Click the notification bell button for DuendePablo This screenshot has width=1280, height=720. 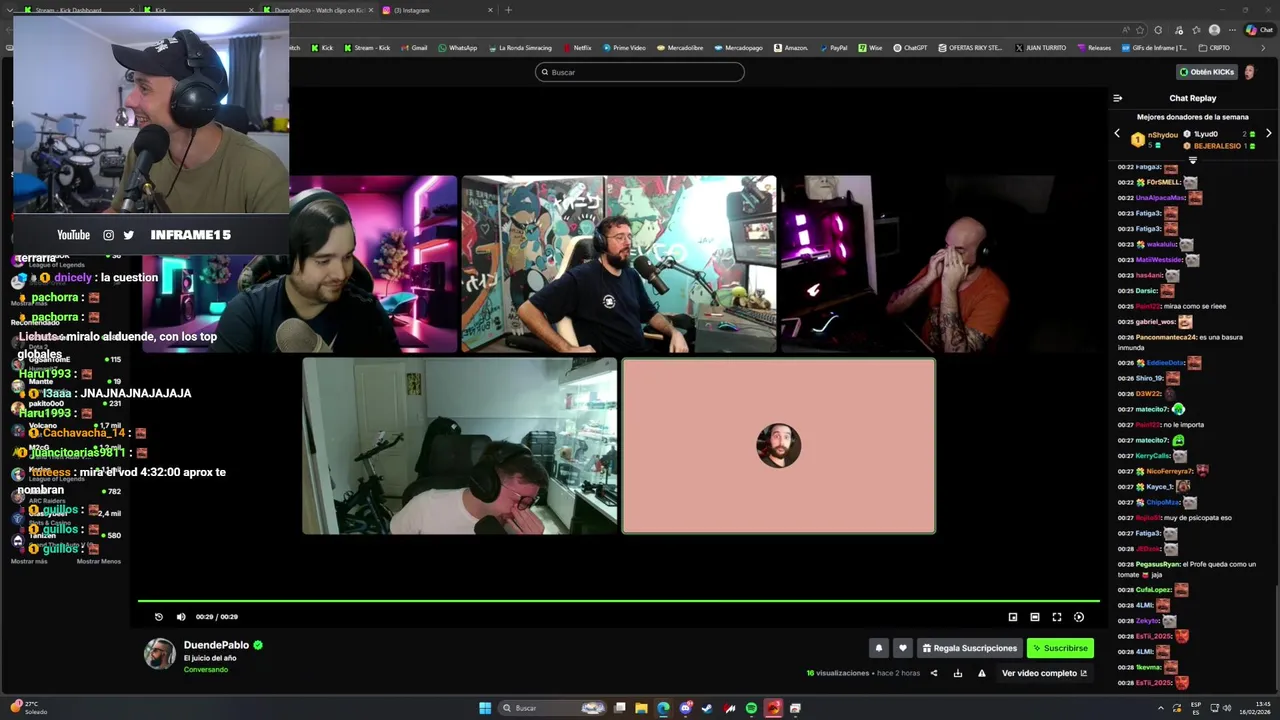click(879, 648)
